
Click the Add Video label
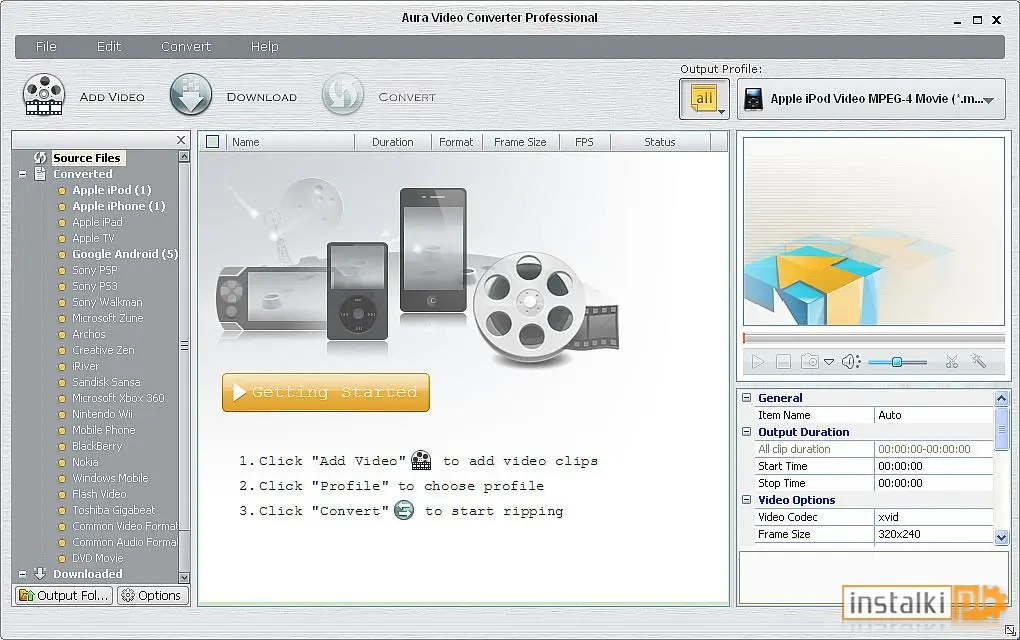tap(112, 97)
